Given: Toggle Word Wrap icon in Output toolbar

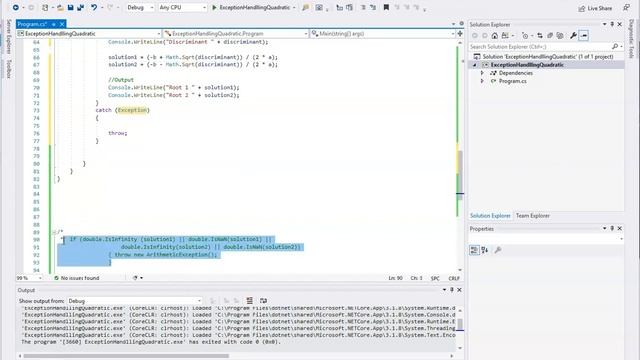Looking at the screenshot, I should coord(263,301).
